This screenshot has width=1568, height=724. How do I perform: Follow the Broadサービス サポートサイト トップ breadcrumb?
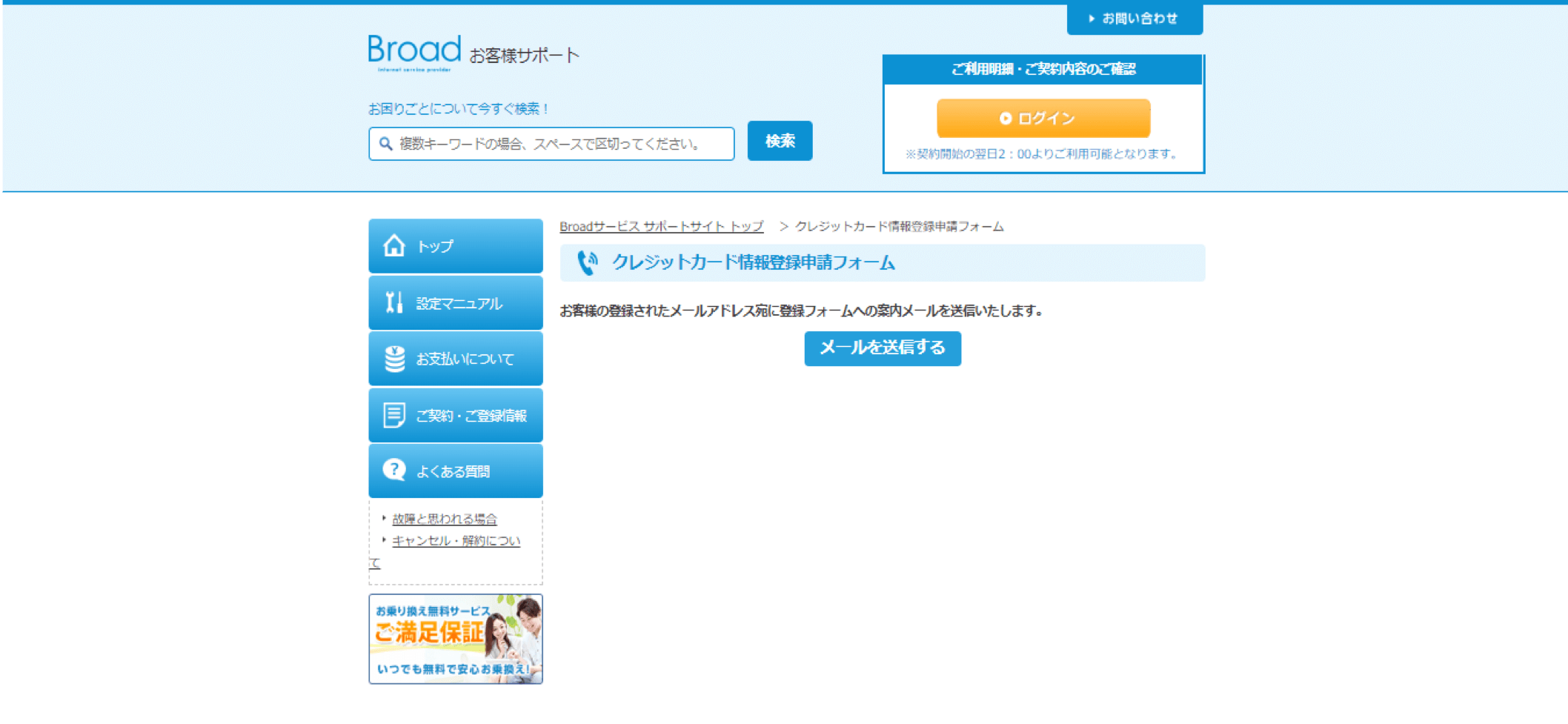coord(661,227)
